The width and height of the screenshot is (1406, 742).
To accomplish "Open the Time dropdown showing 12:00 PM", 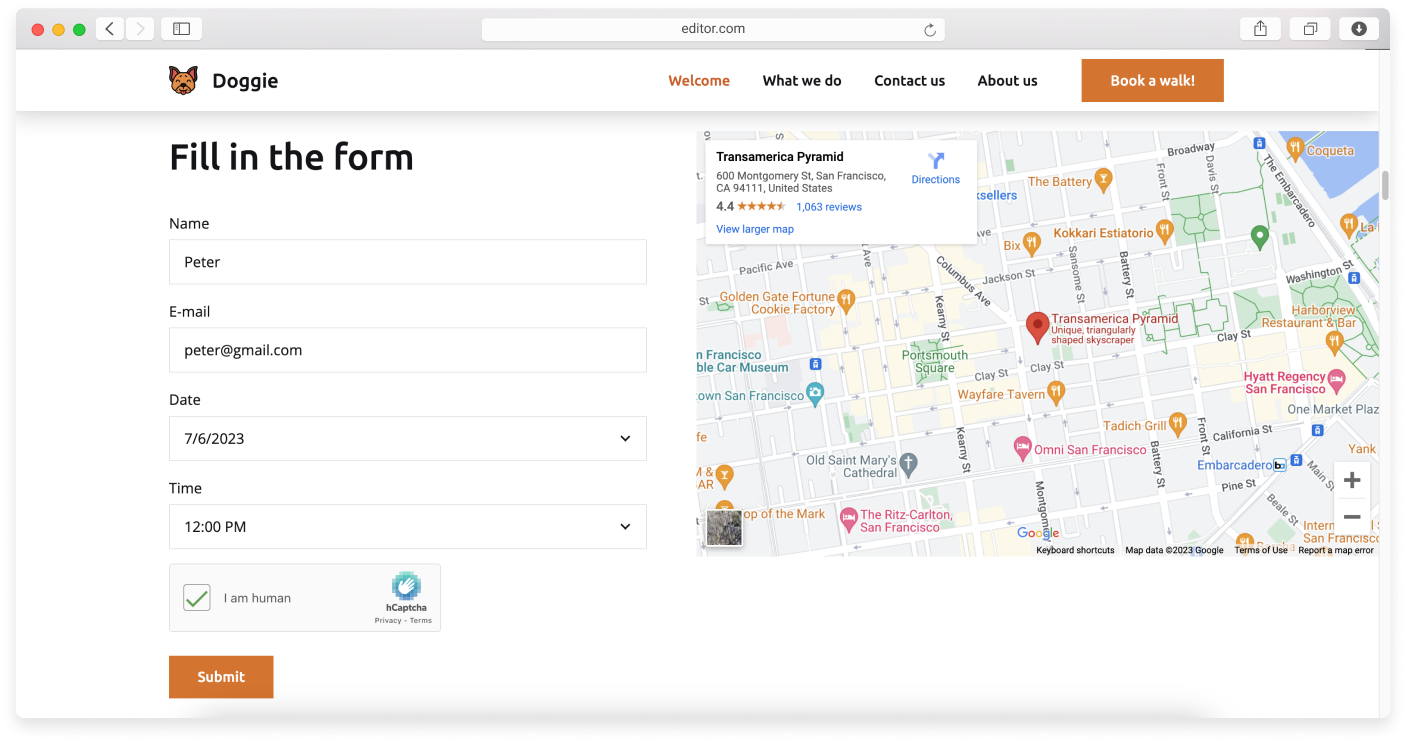I will (x=408, y=526).
